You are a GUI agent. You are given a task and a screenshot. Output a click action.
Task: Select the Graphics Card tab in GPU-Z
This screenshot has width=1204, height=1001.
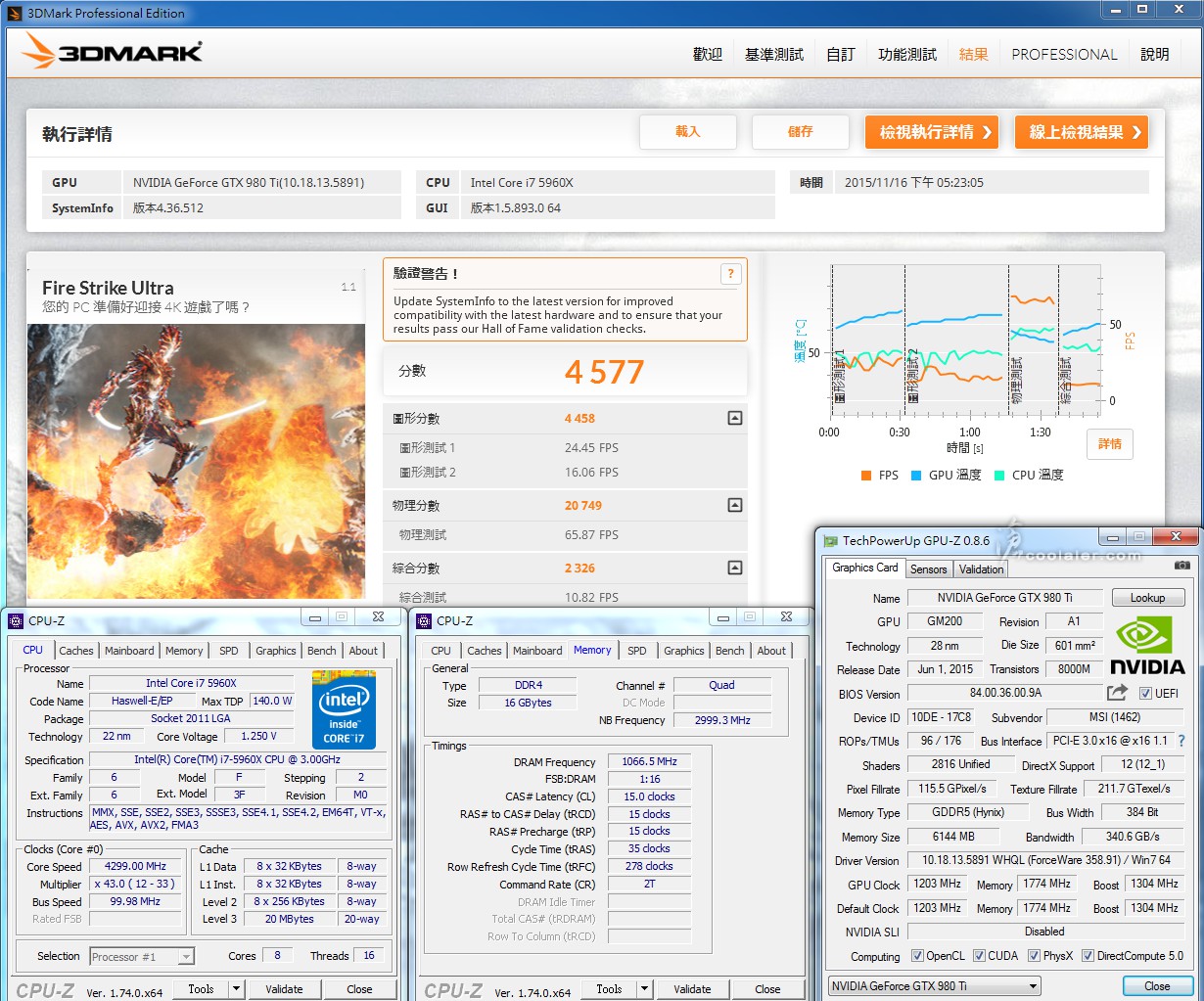click(864, 568)
